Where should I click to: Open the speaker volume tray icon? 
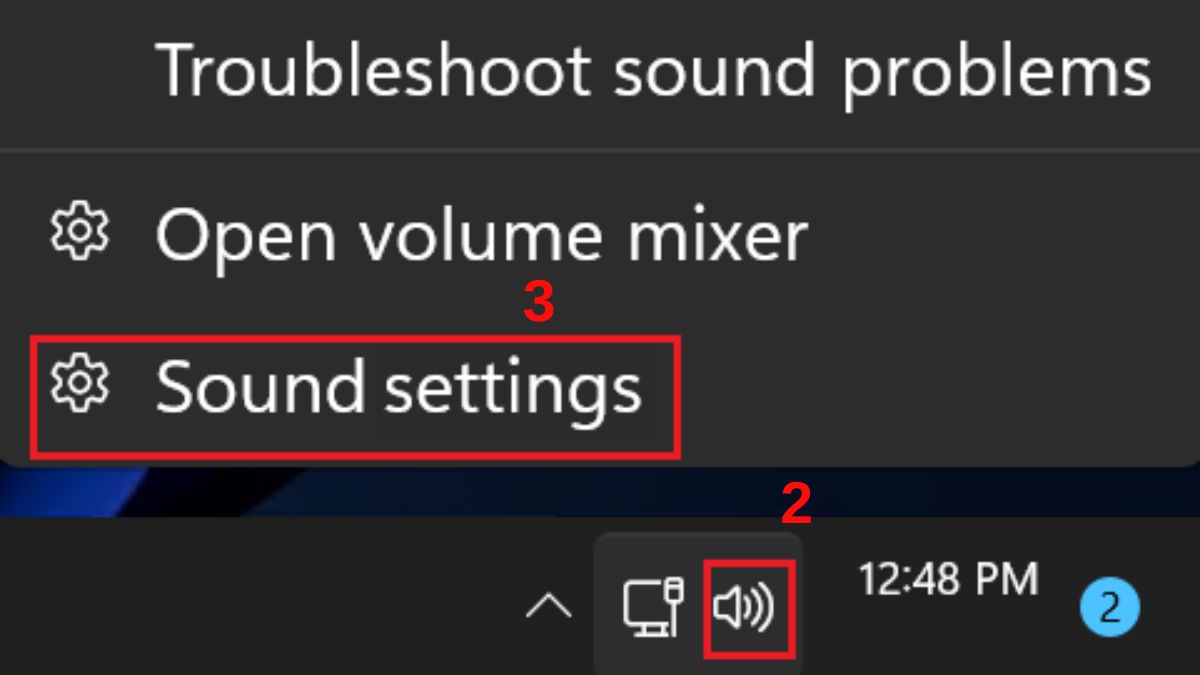pyautogui.click(x=743, y=609)
